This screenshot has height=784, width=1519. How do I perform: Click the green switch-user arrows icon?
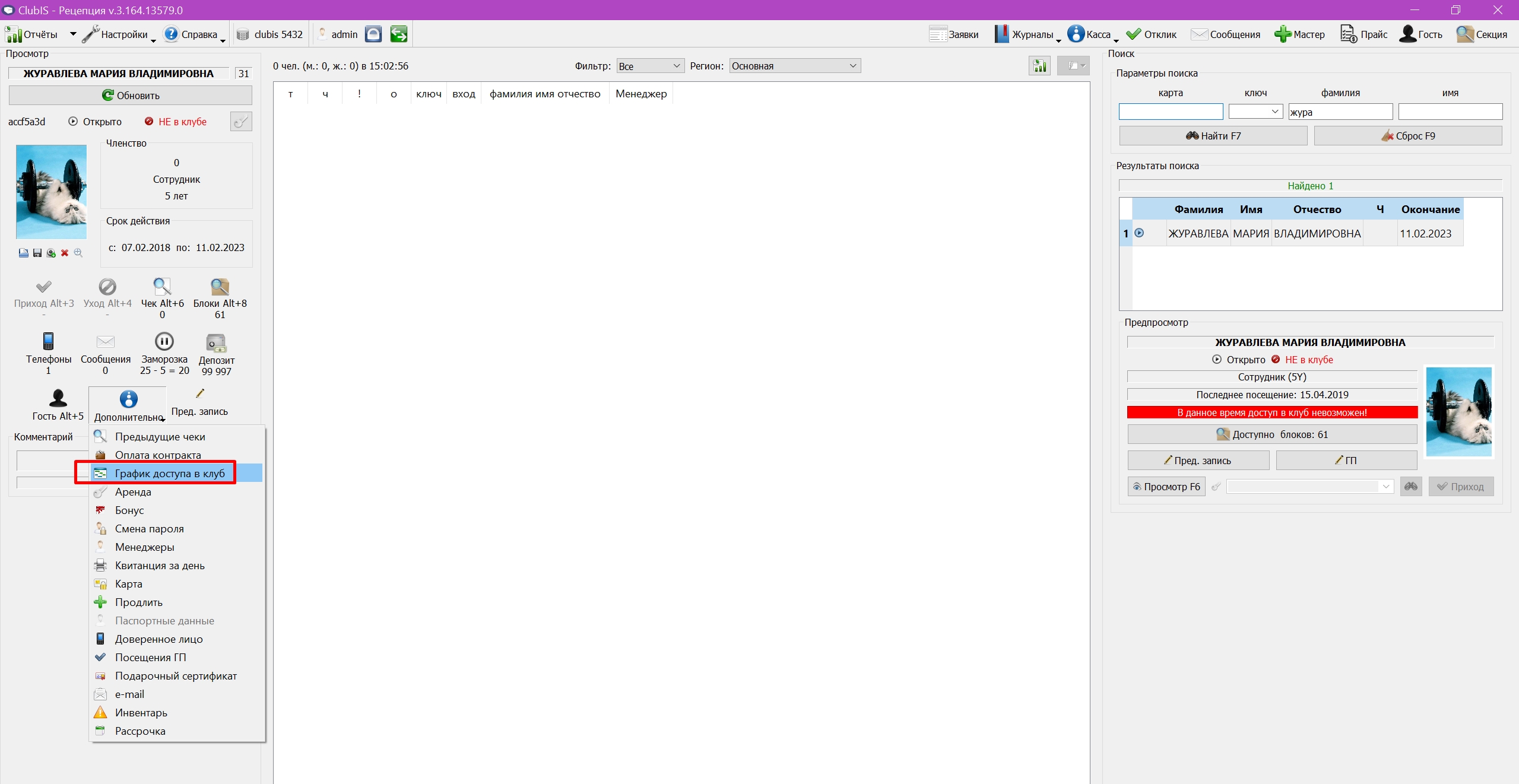[x=399, y=34]
